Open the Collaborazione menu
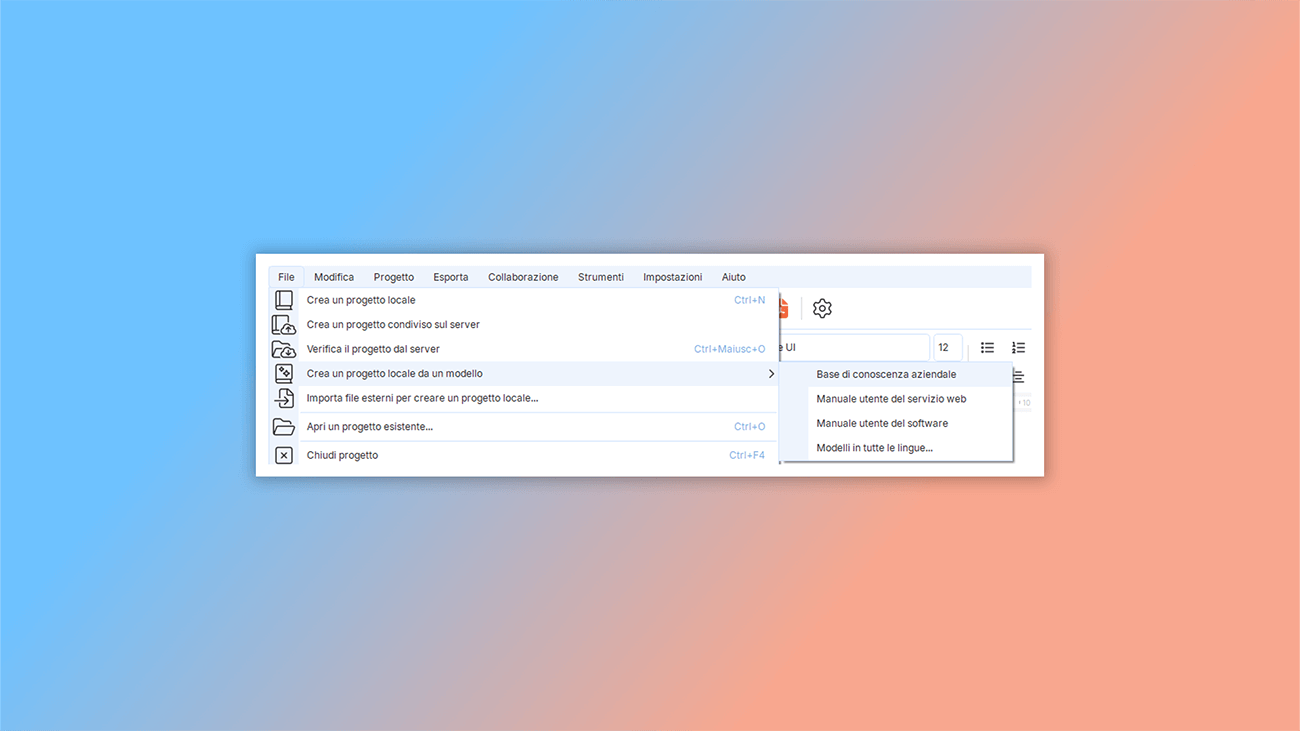The image size is (1300, 731). [x=523, y=277]
